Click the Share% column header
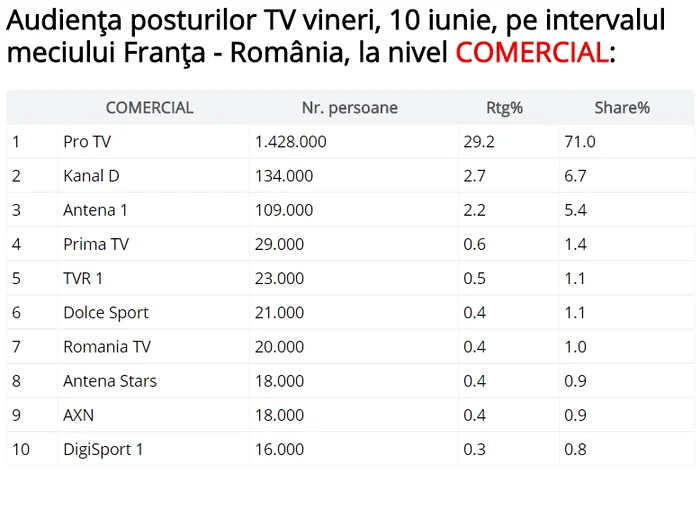Viewport: 700px width, 507px height. 621,108
